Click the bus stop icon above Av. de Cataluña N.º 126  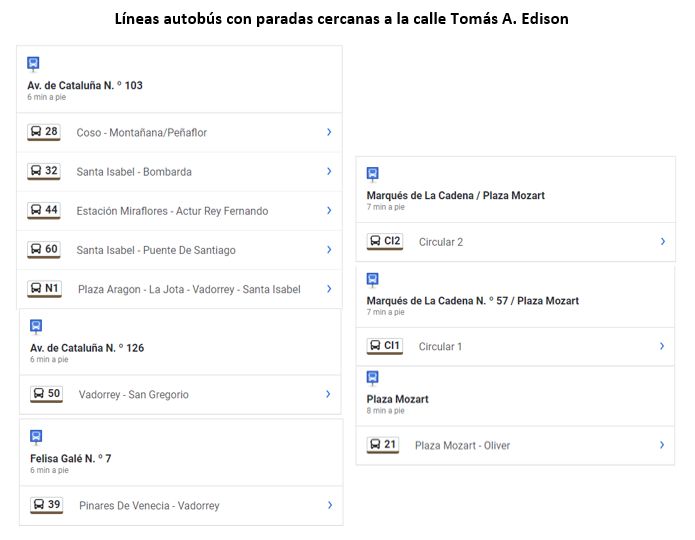tap(36, 326)
